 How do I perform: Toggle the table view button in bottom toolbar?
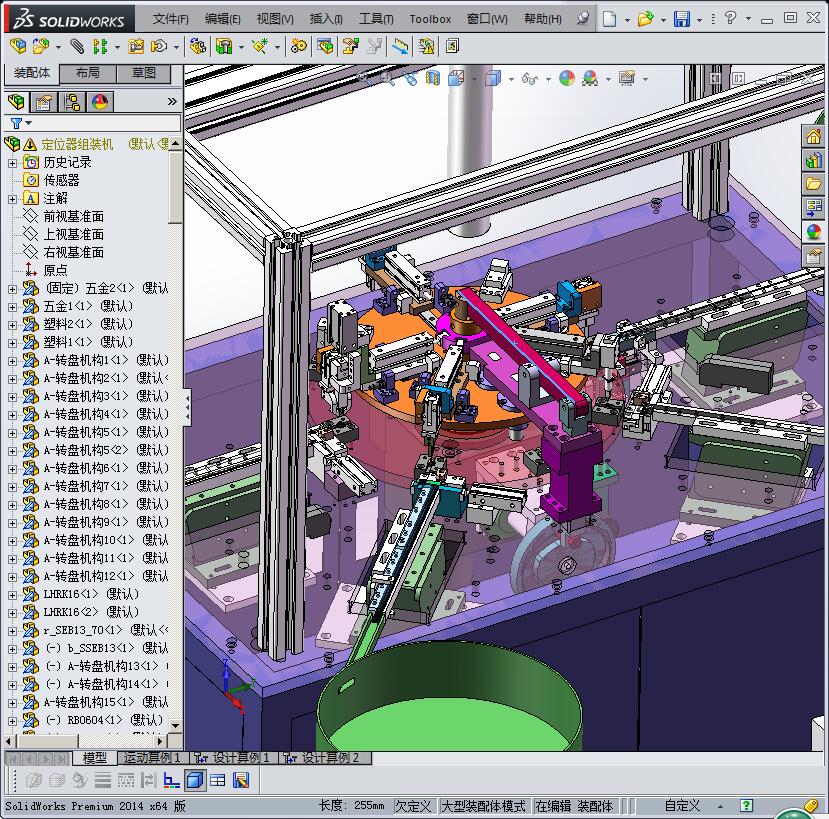click(217, 780)
